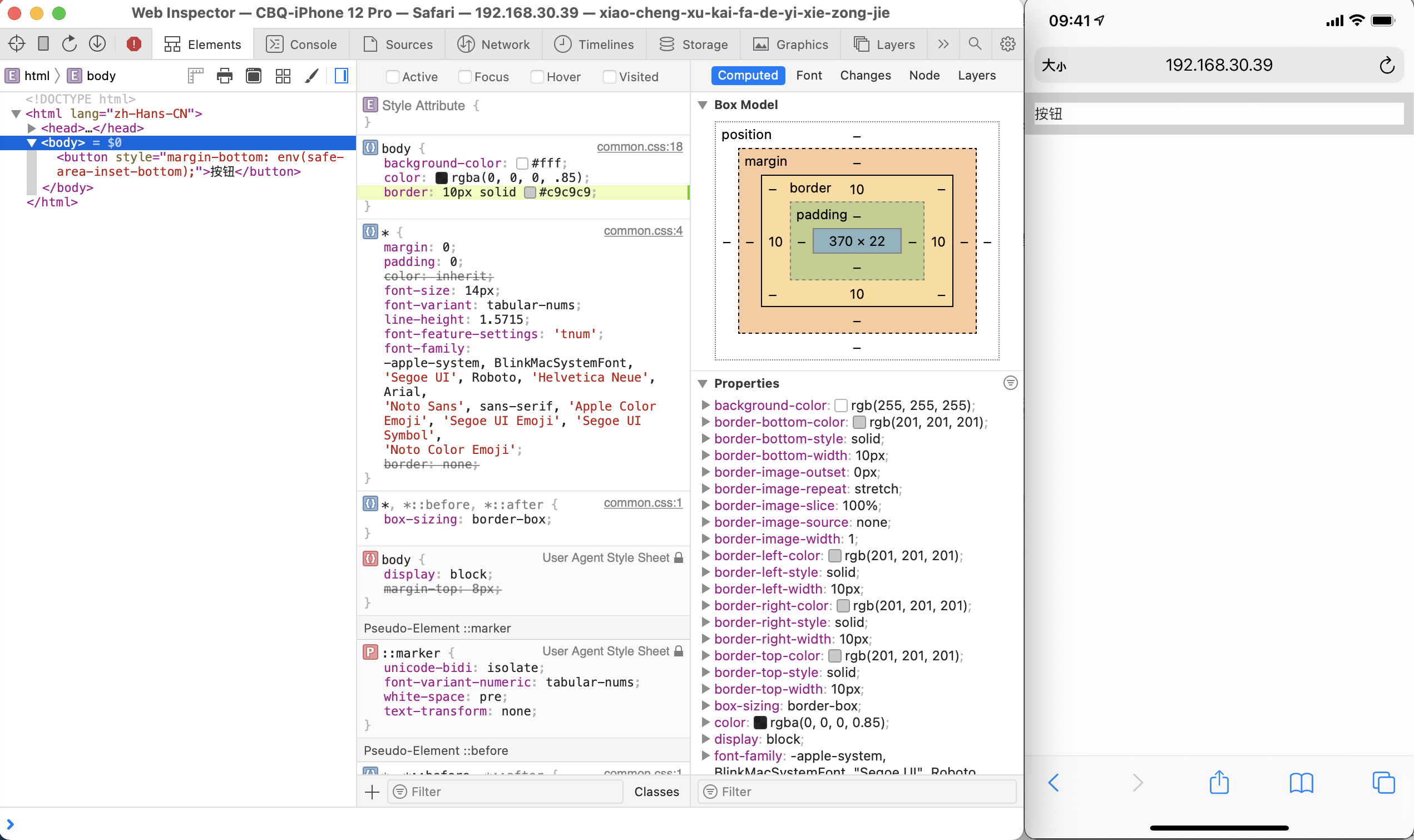The width and height of the screenshot is (1414, 840).
Task: Expand display computed property
Action: click(705, 739)
